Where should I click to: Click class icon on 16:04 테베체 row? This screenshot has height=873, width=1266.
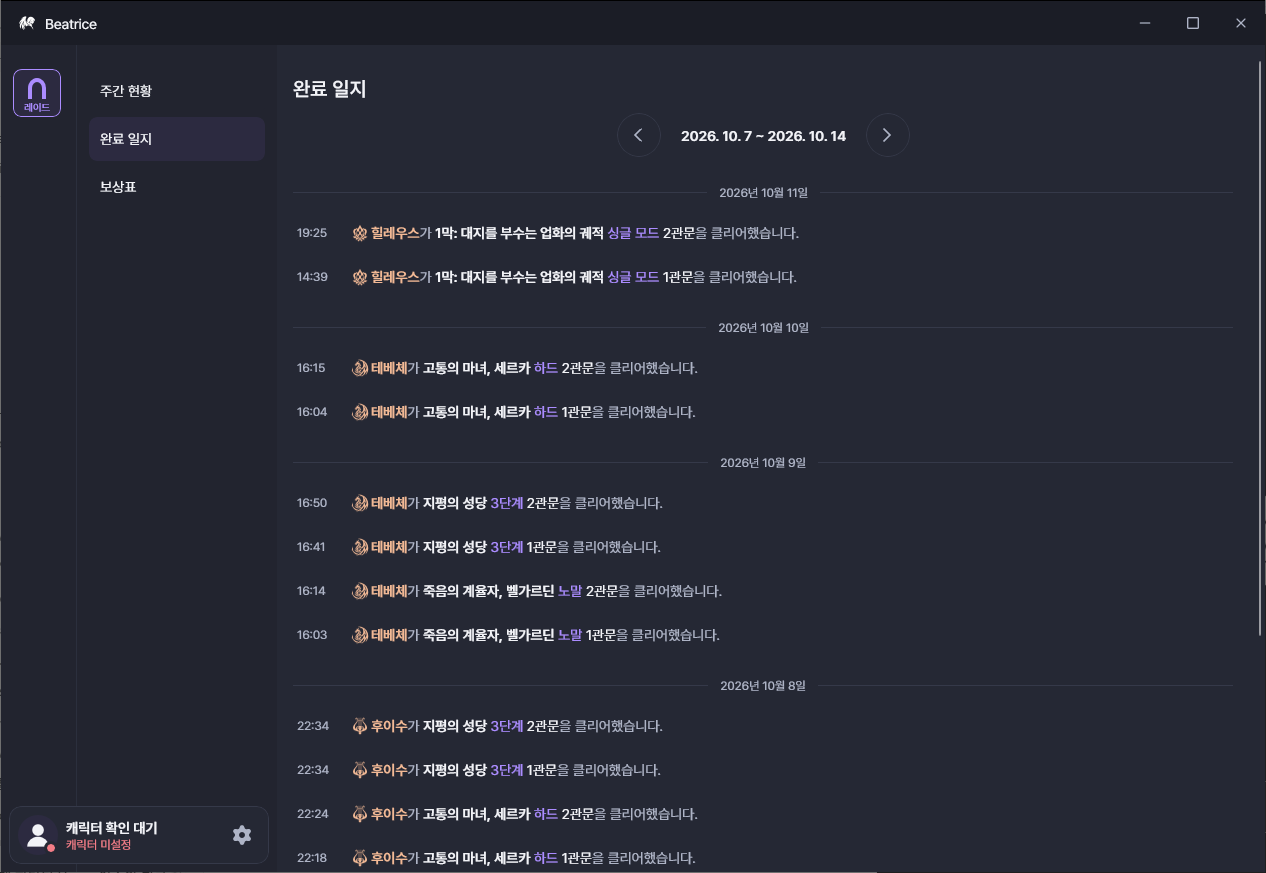(360, 412)
